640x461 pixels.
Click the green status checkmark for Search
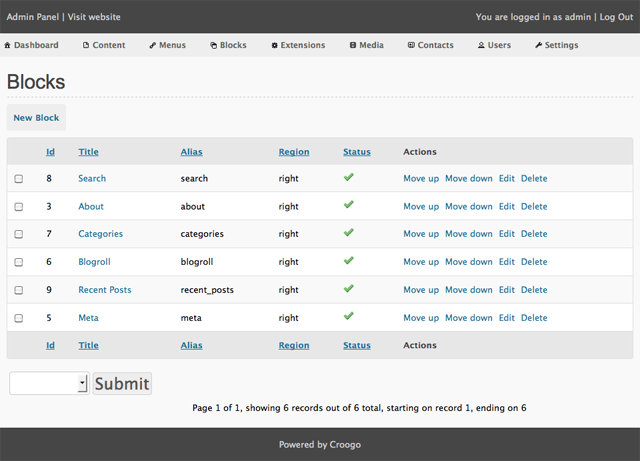click(349, 177)
